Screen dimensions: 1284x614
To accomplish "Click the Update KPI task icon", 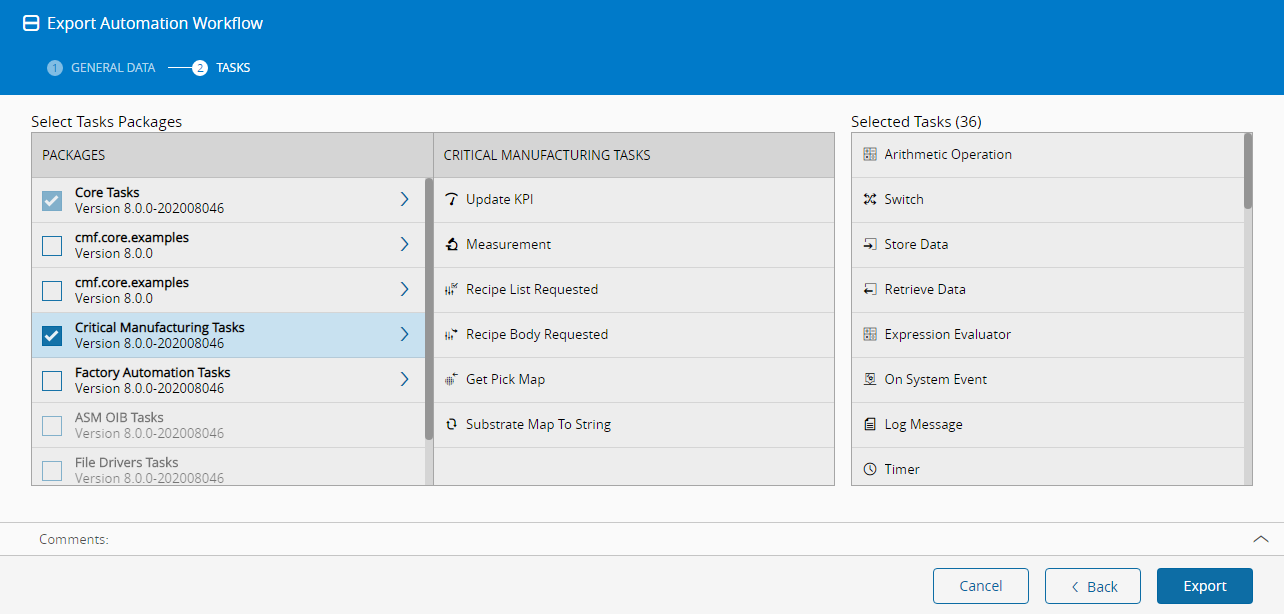I will 451,200.
